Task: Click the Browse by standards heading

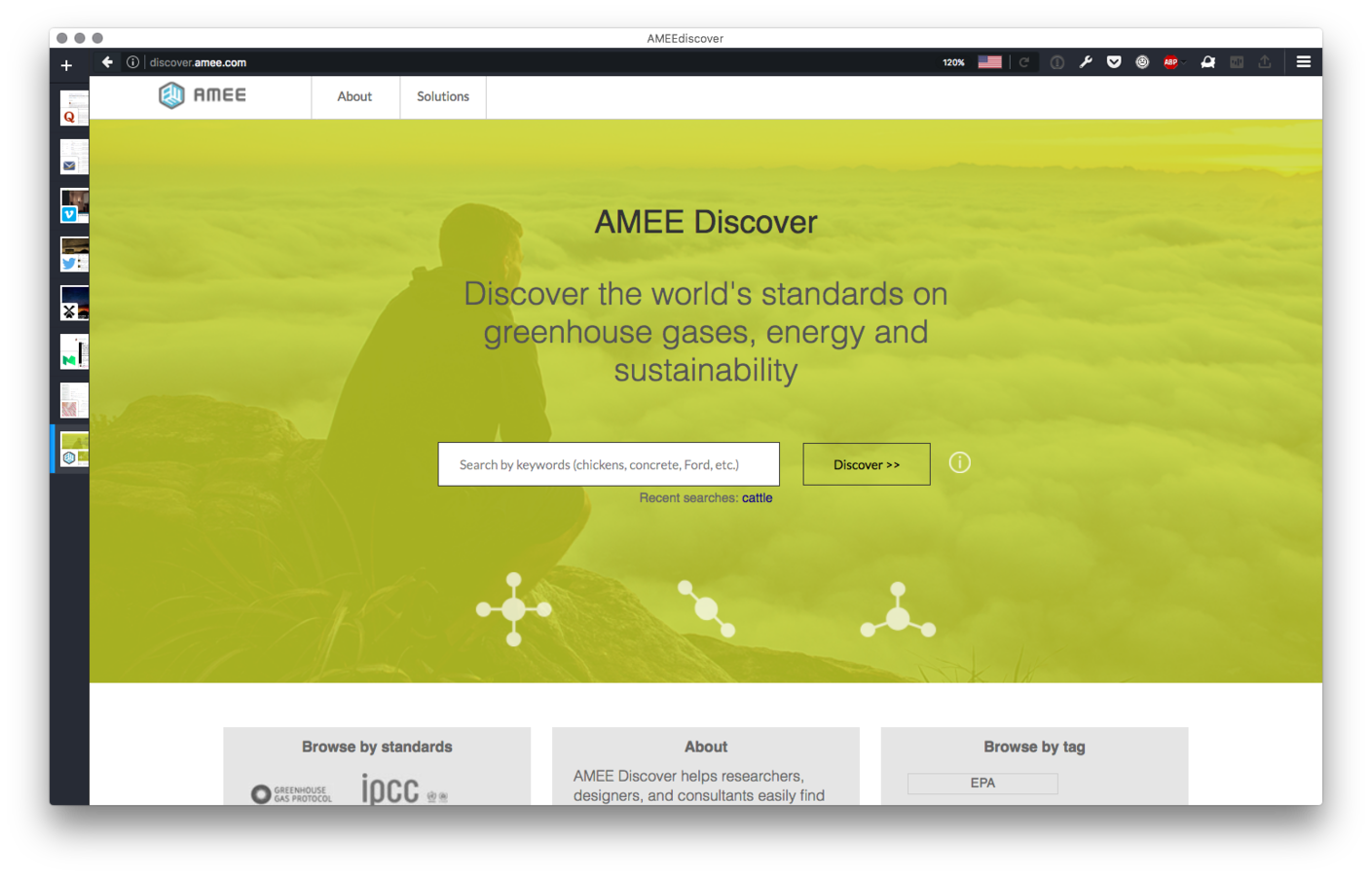Action: pos(377,747)
